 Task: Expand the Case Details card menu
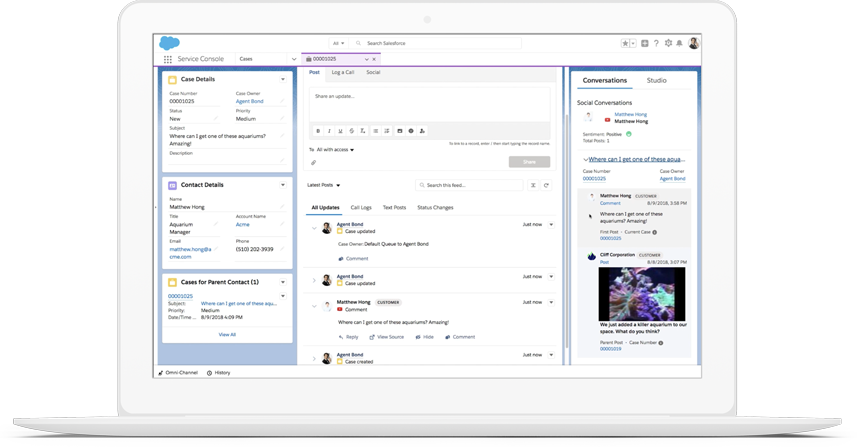(x=283, y=79)
